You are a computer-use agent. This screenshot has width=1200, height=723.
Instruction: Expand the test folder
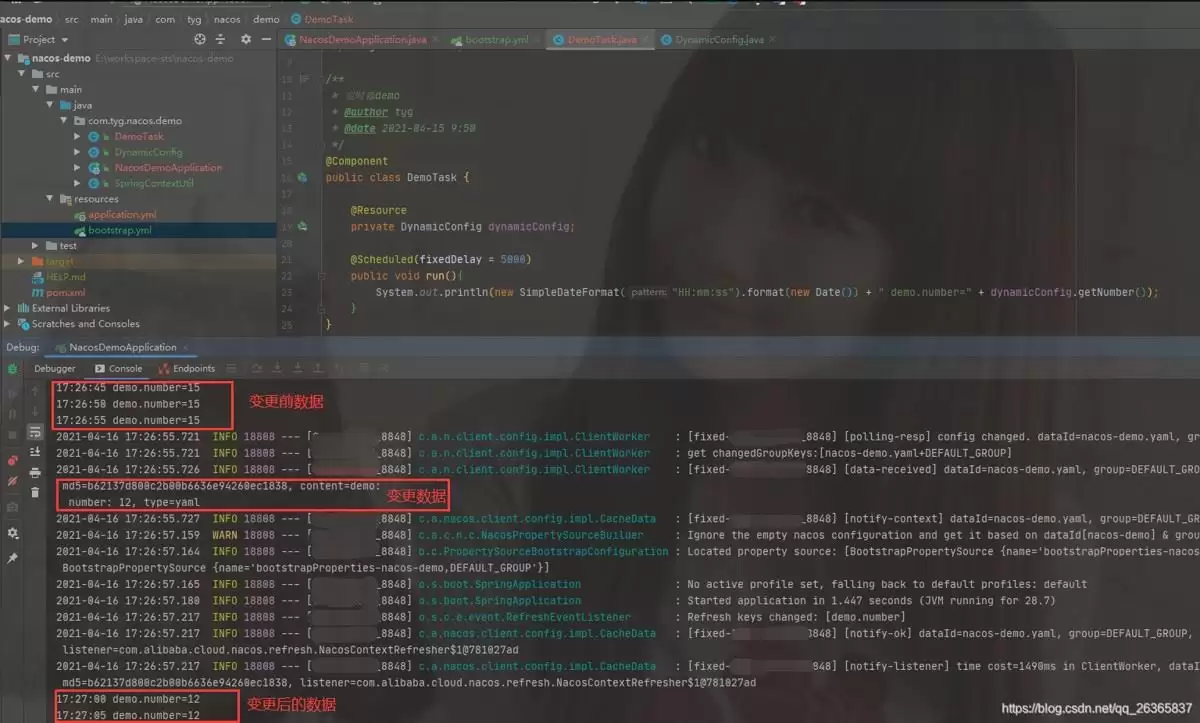(36, 246)
